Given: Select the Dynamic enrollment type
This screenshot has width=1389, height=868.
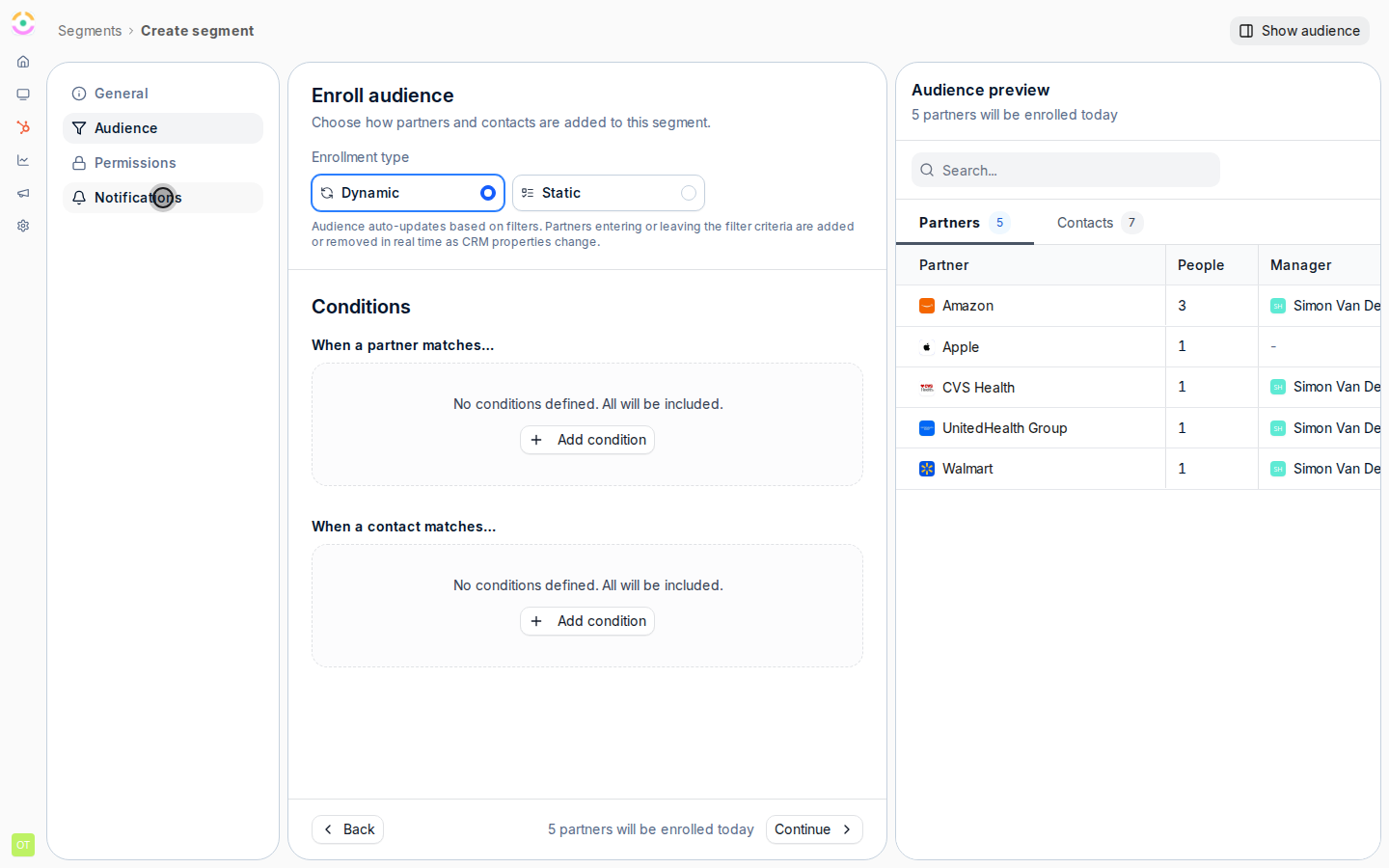Looking at the screenshot, I should [x=408, y=193].
